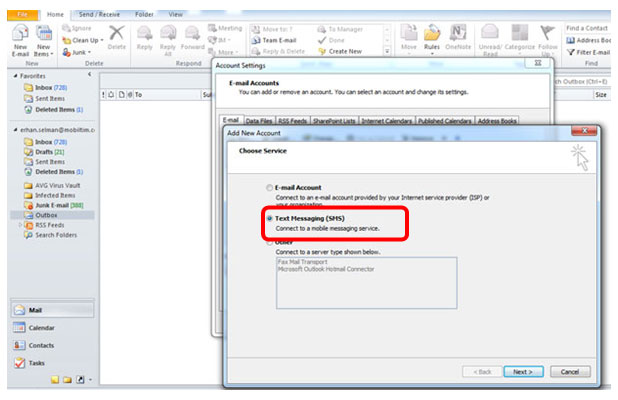This screenshot has height=400, width=618.
Task: Open the Infected Items folder
Action: tap(50, 195)
